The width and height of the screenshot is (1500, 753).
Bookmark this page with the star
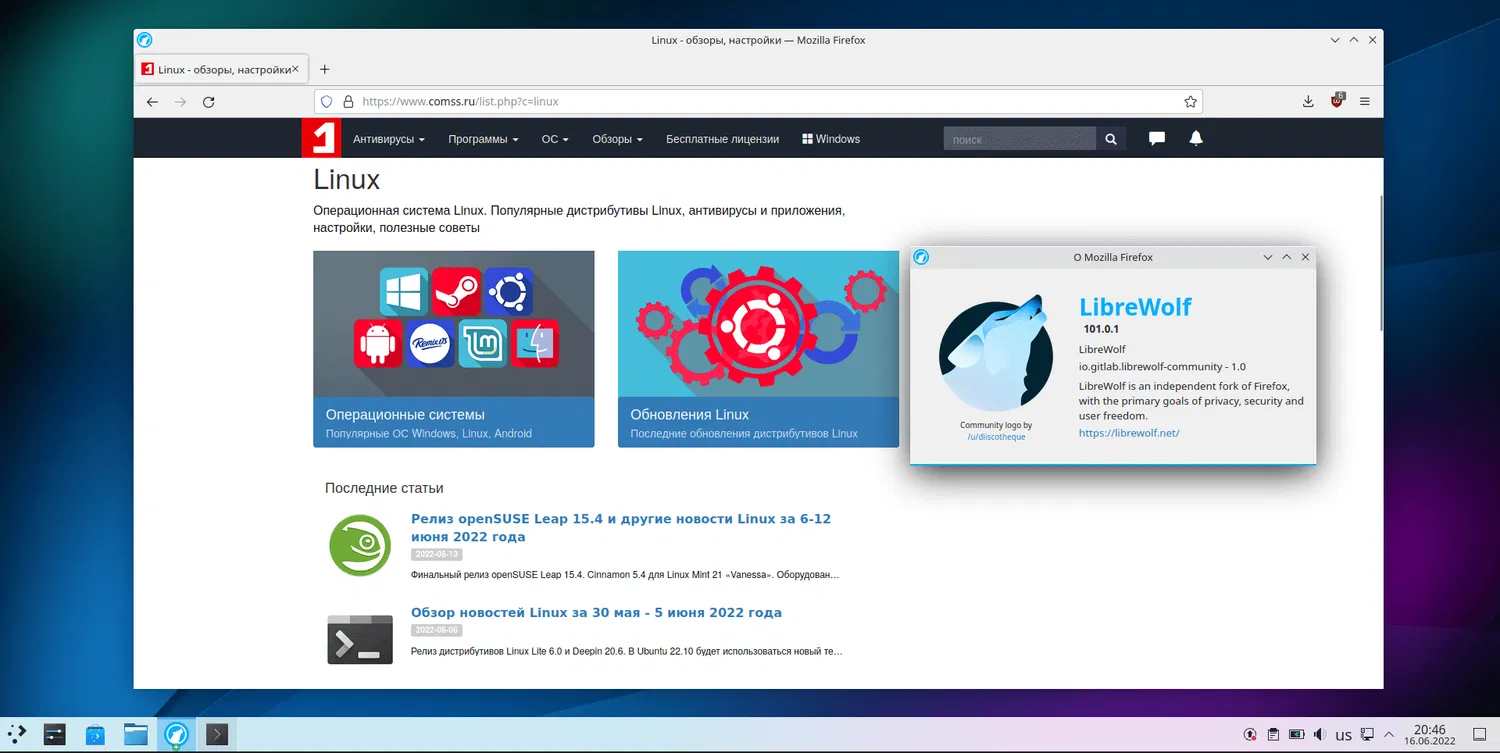click(1190, 101)
